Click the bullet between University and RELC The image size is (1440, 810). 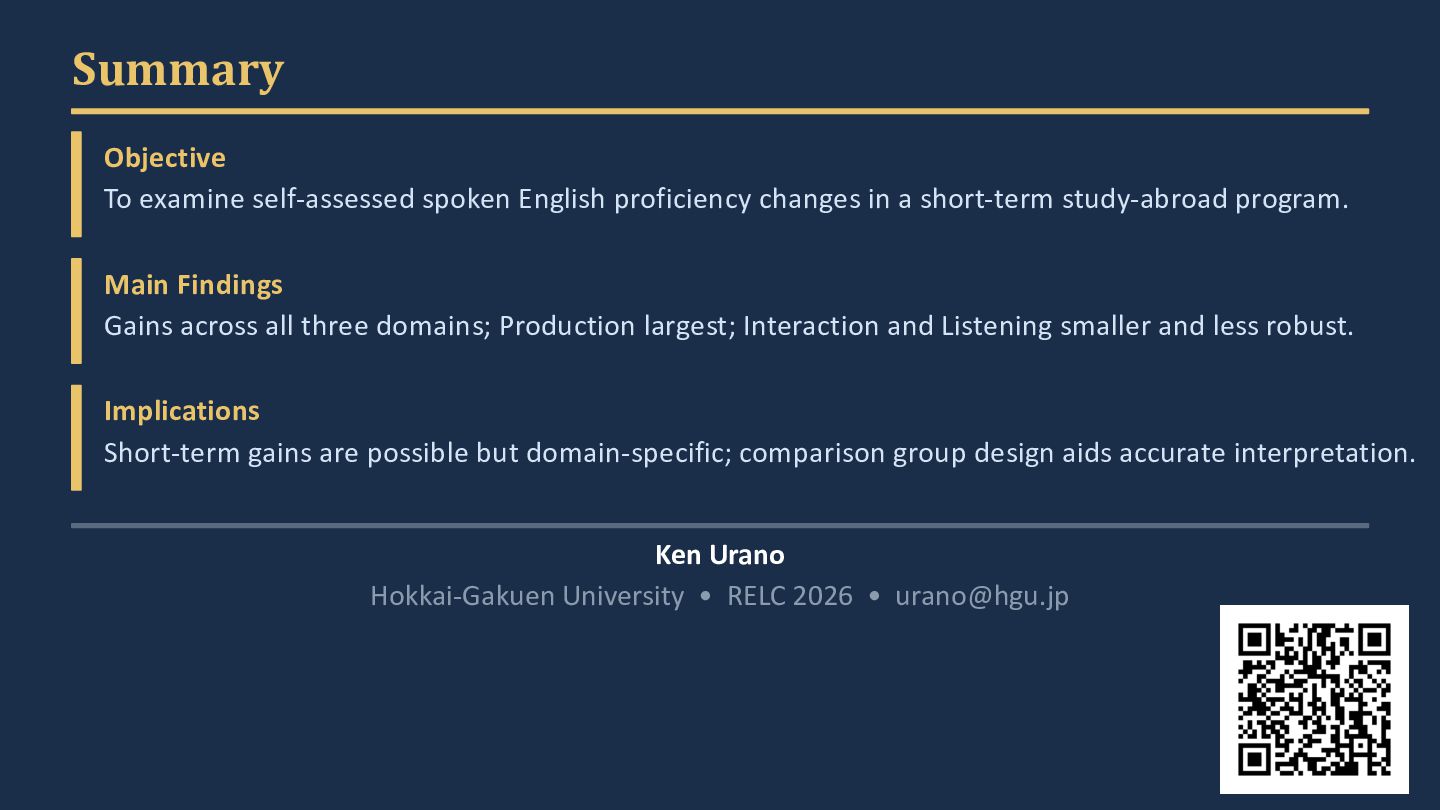(706, 597)
